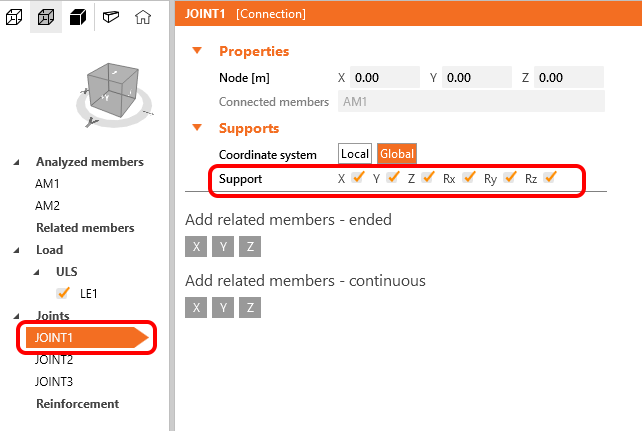Click the 3D orientation view cube
This screenshot has height=431, width=642.
click(113, 90)
